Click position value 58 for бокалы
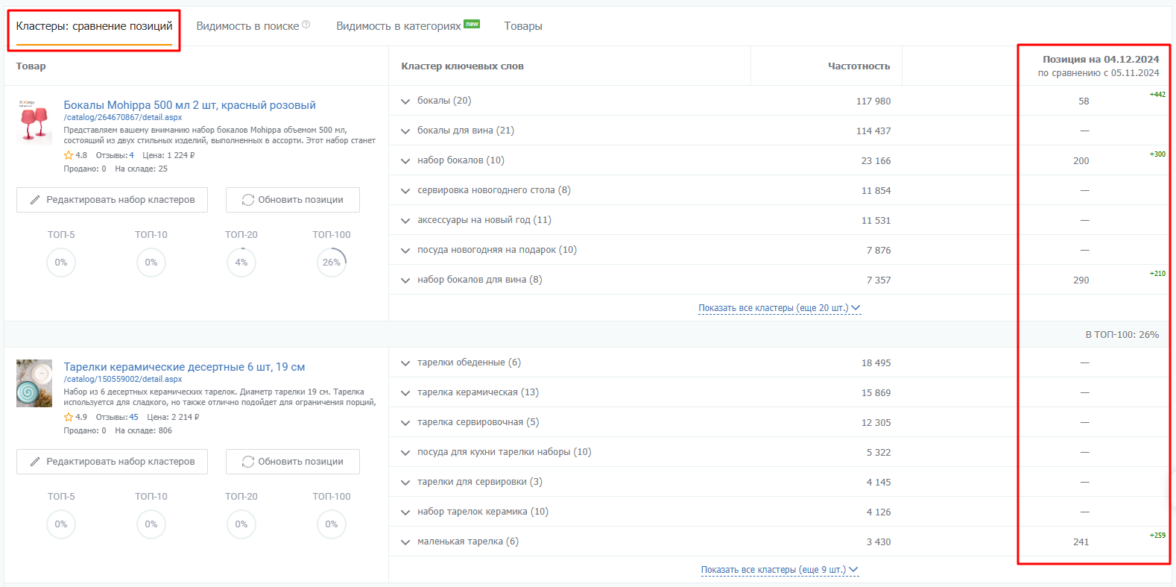1176x587 pixels. (x=1084, y=101)
